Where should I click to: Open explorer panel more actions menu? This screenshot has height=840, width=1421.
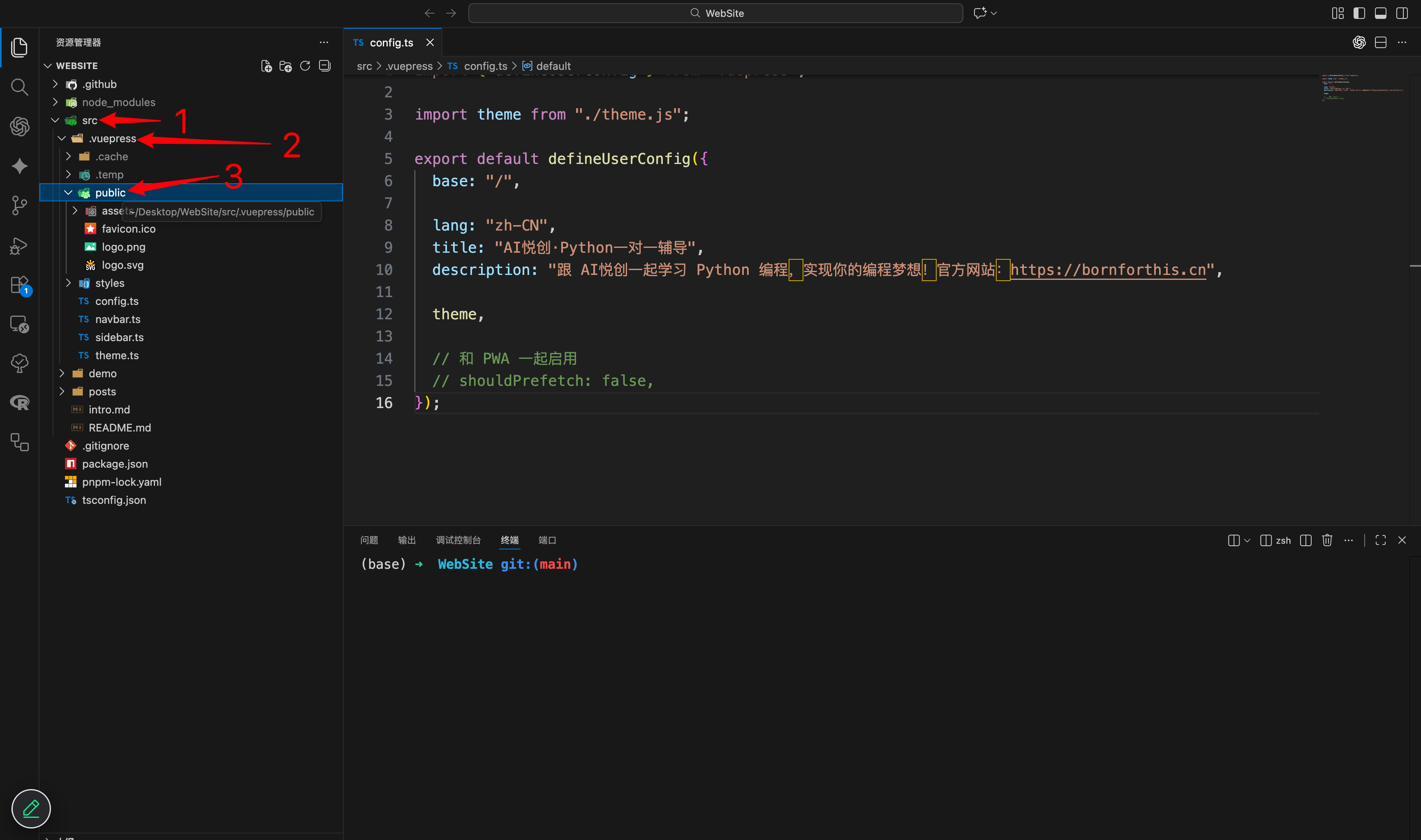pyautogui.click(x=324, y=42)
